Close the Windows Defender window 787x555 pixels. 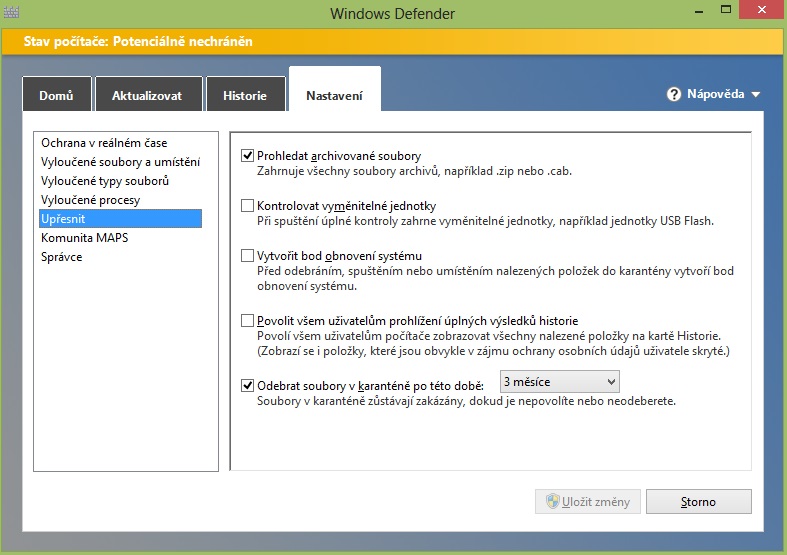(762, 10)
